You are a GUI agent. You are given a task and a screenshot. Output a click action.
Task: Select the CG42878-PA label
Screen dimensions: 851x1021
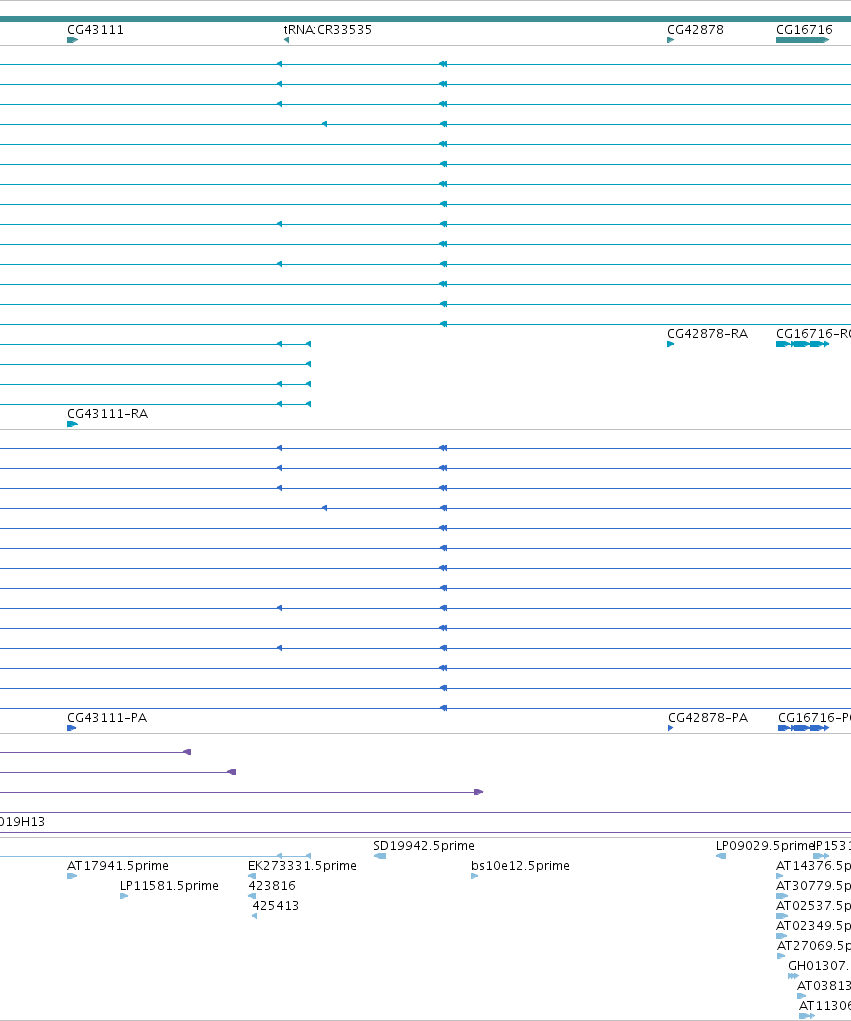(708, 718)
